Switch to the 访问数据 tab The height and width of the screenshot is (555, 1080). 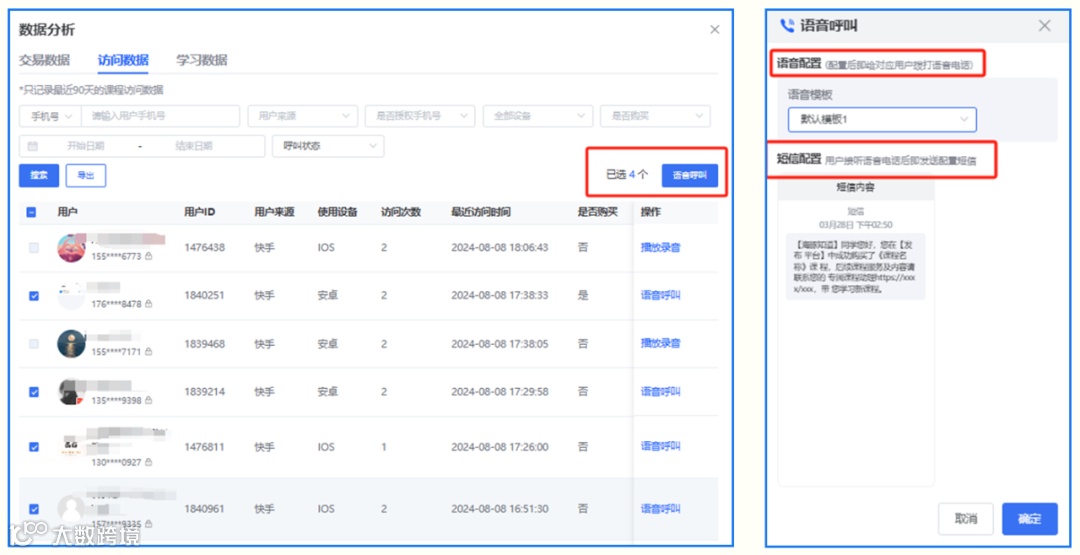click(123, 61)
